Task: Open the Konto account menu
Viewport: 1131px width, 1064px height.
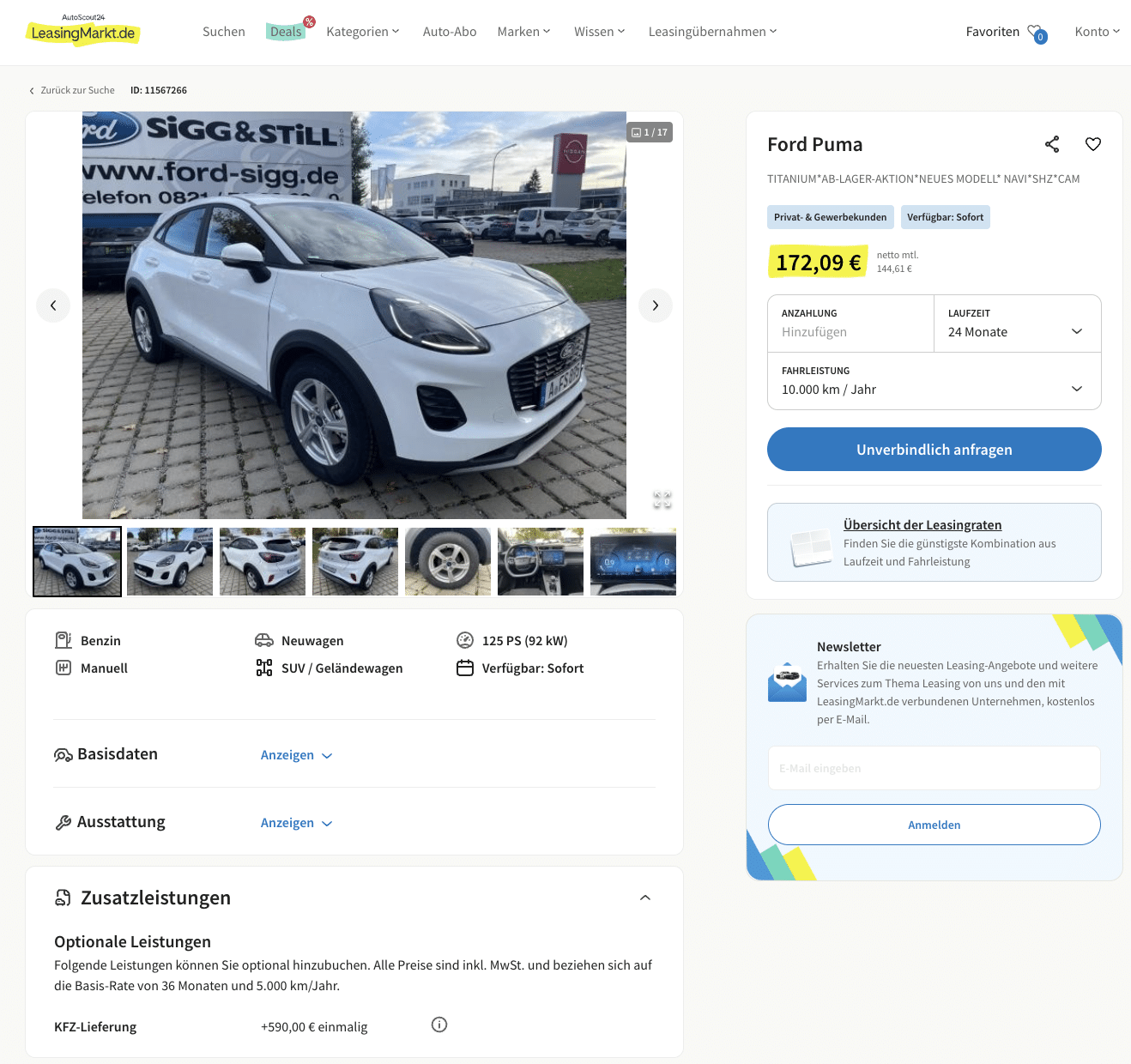Action: click(1097, 32)
